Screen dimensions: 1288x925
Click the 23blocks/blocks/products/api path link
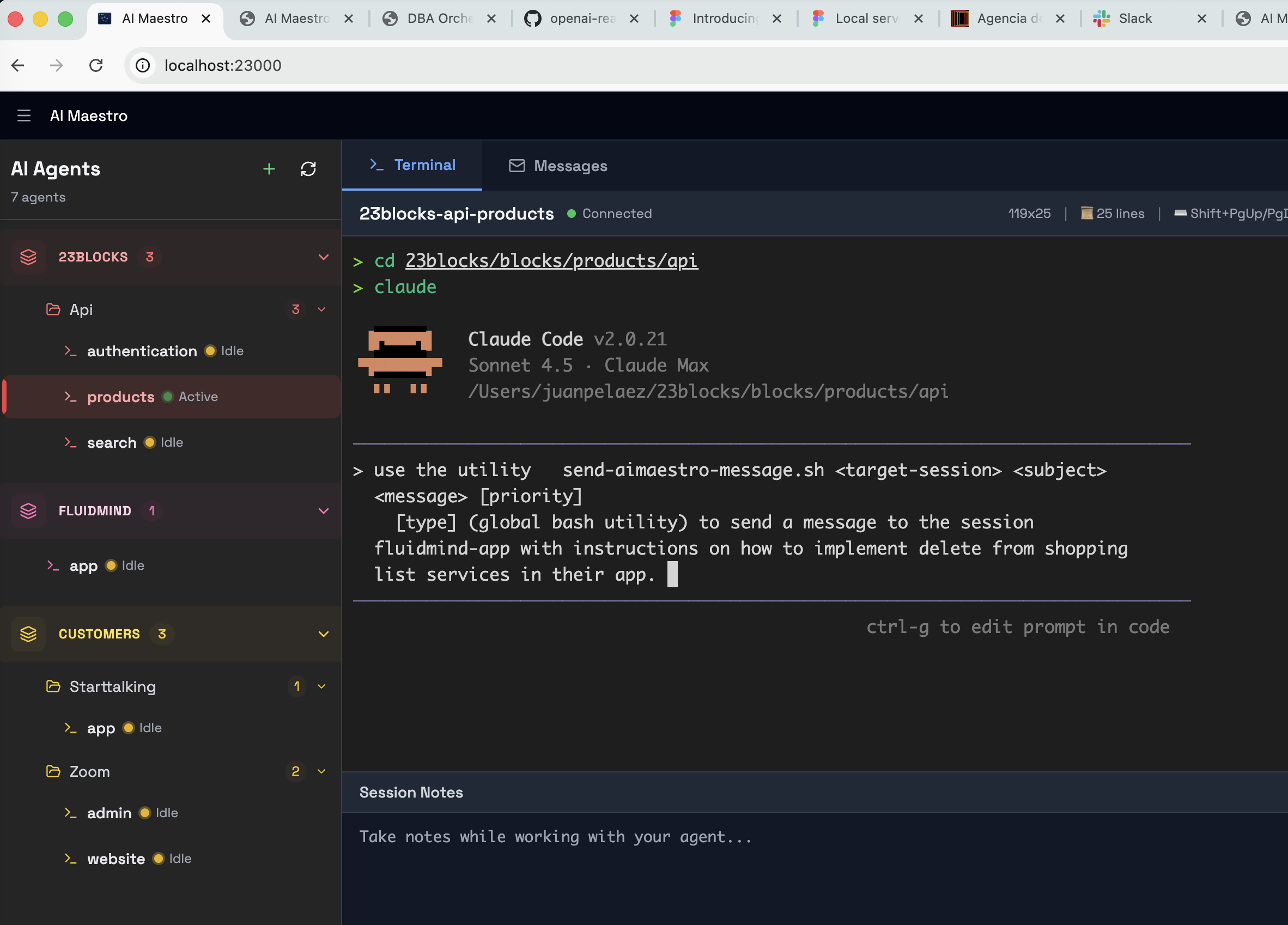tap(551, 260)
